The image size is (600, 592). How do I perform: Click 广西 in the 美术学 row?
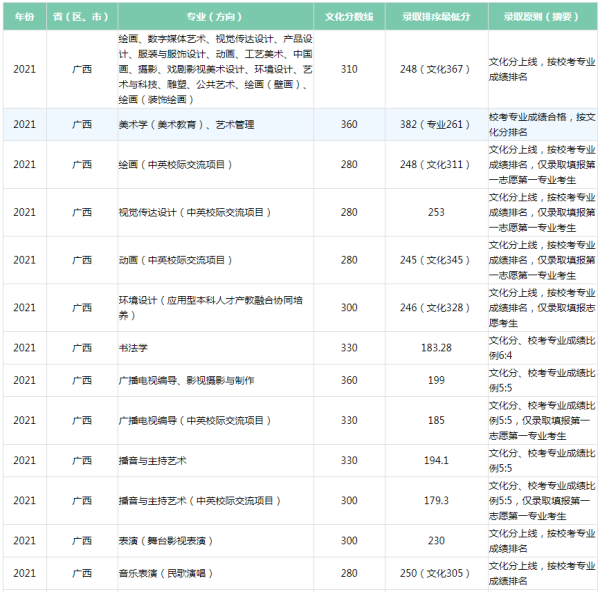click(82, 124)
